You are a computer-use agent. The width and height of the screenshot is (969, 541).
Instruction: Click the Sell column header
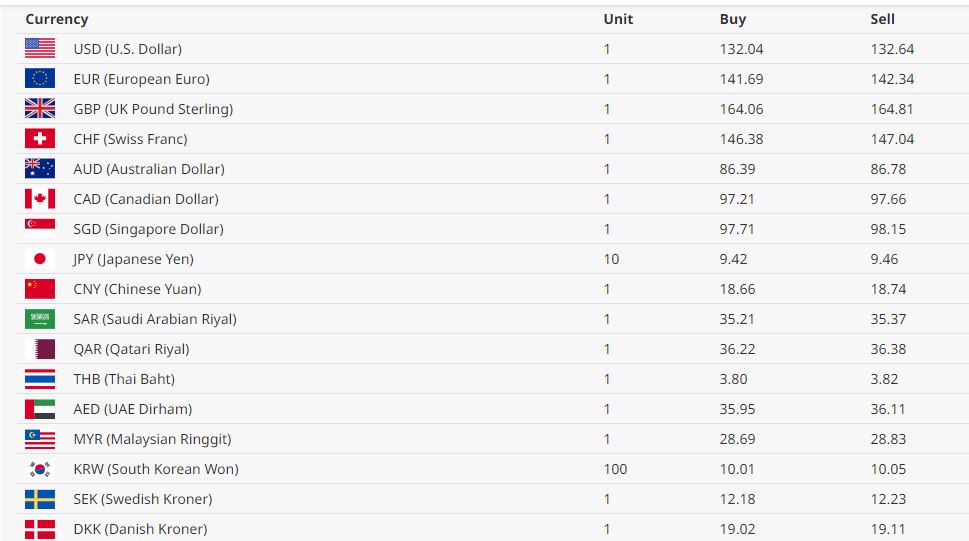pos(882,19)
